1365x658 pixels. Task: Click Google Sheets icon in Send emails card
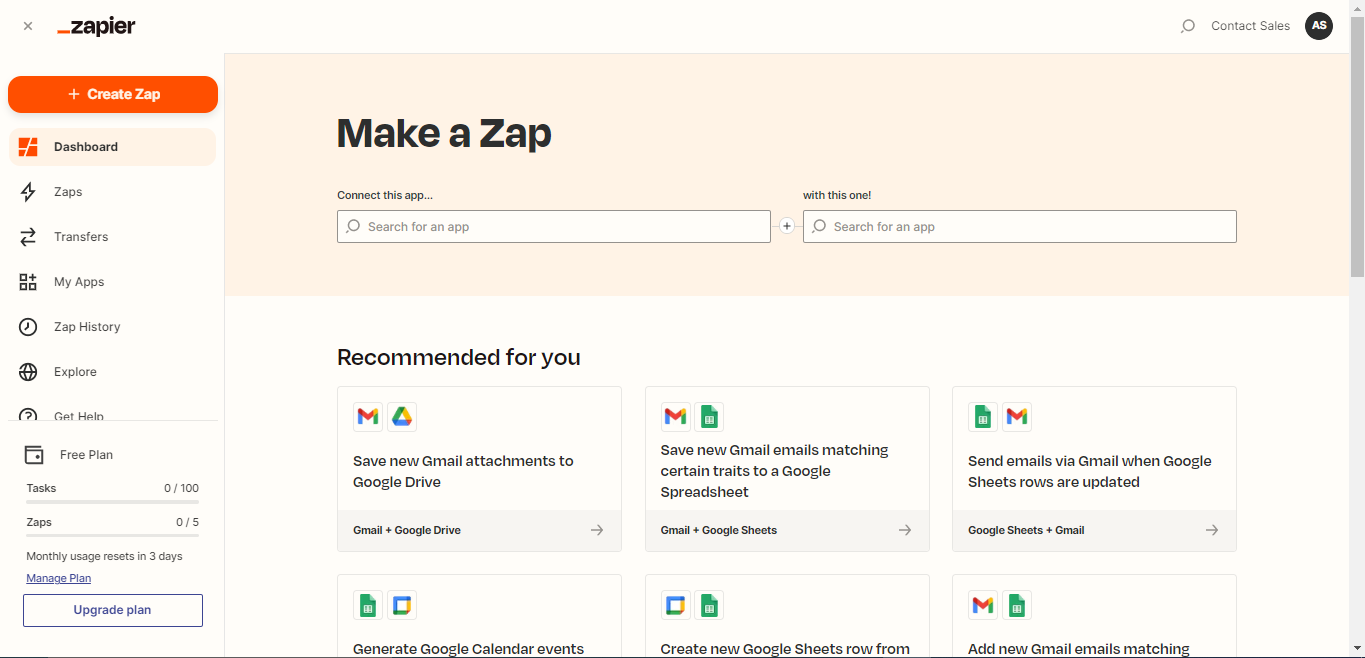tap(983, 417)
